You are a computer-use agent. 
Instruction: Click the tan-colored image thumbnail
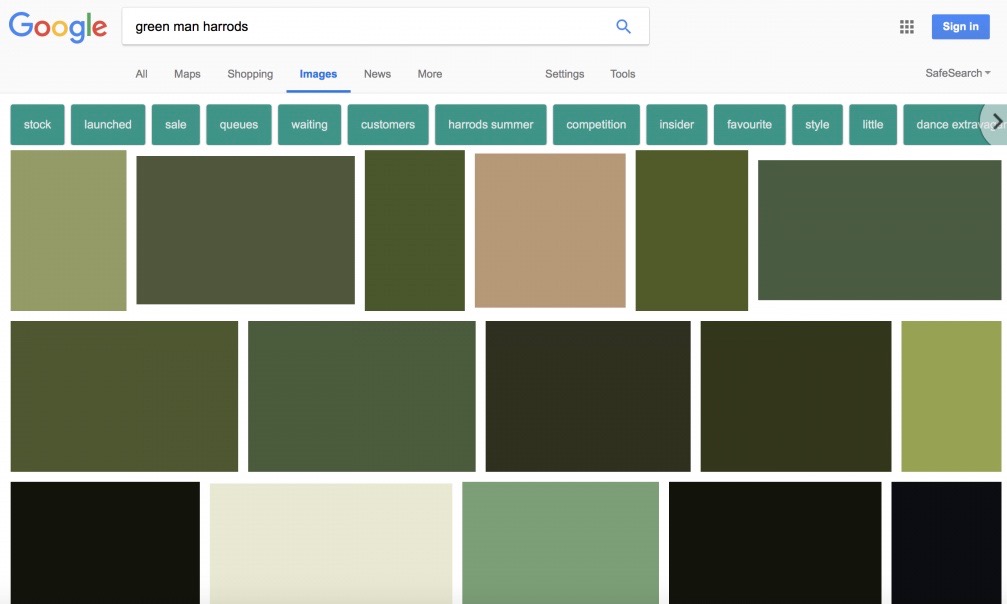(550, 230)
